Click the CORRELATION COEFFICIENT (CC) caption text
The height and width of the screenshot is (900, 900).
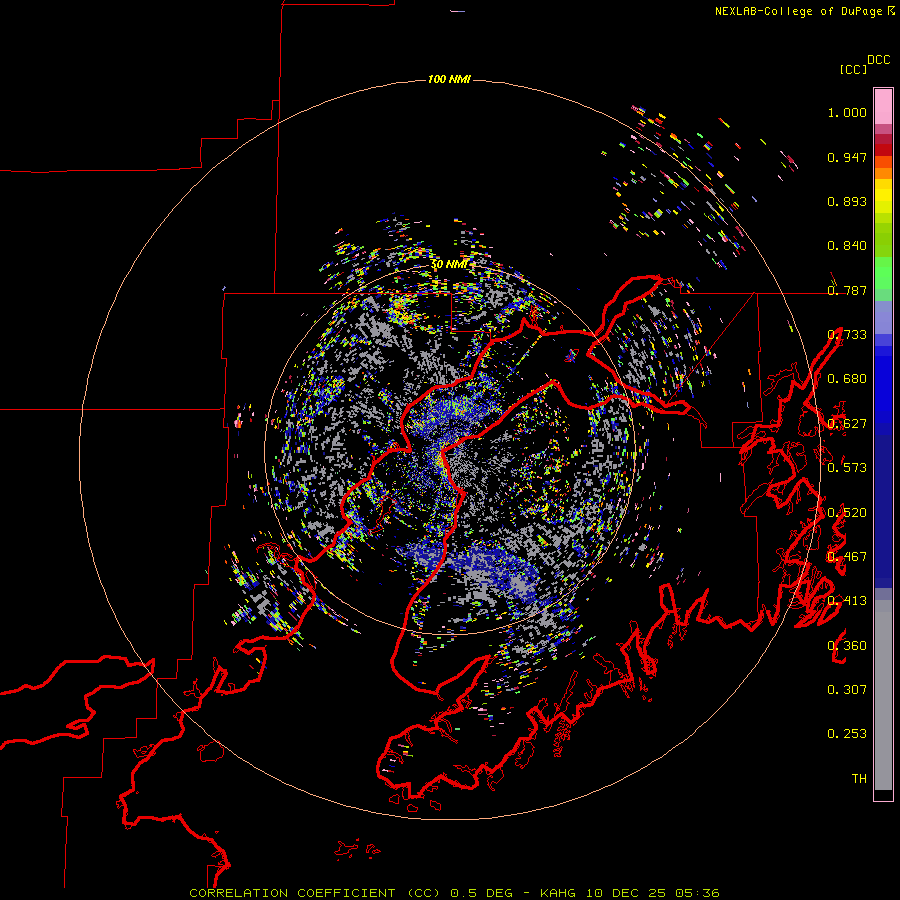tap(315, 893)
